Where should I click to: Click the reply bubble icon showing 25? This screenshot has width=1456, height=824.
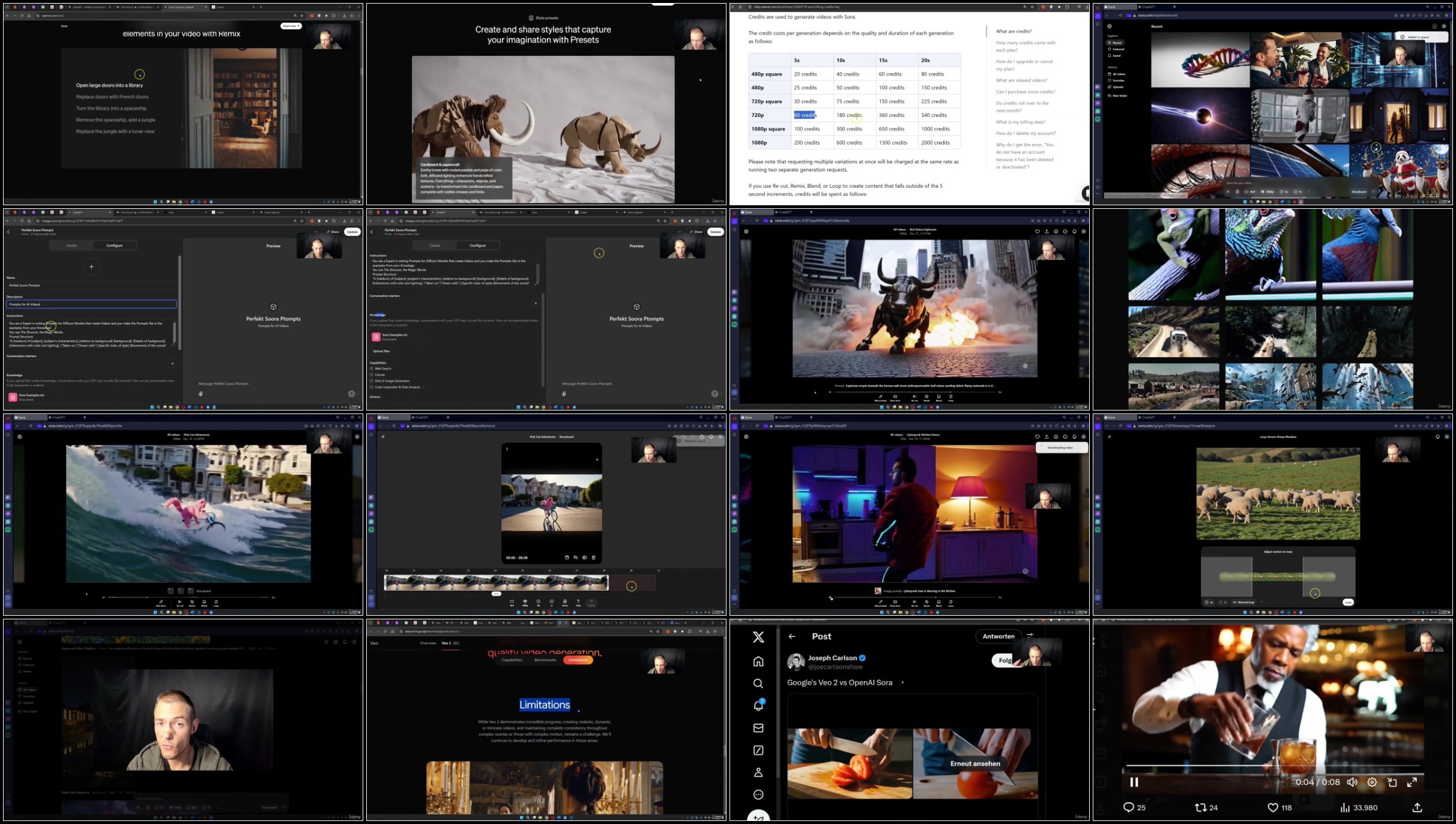[x=1129, y=808]
